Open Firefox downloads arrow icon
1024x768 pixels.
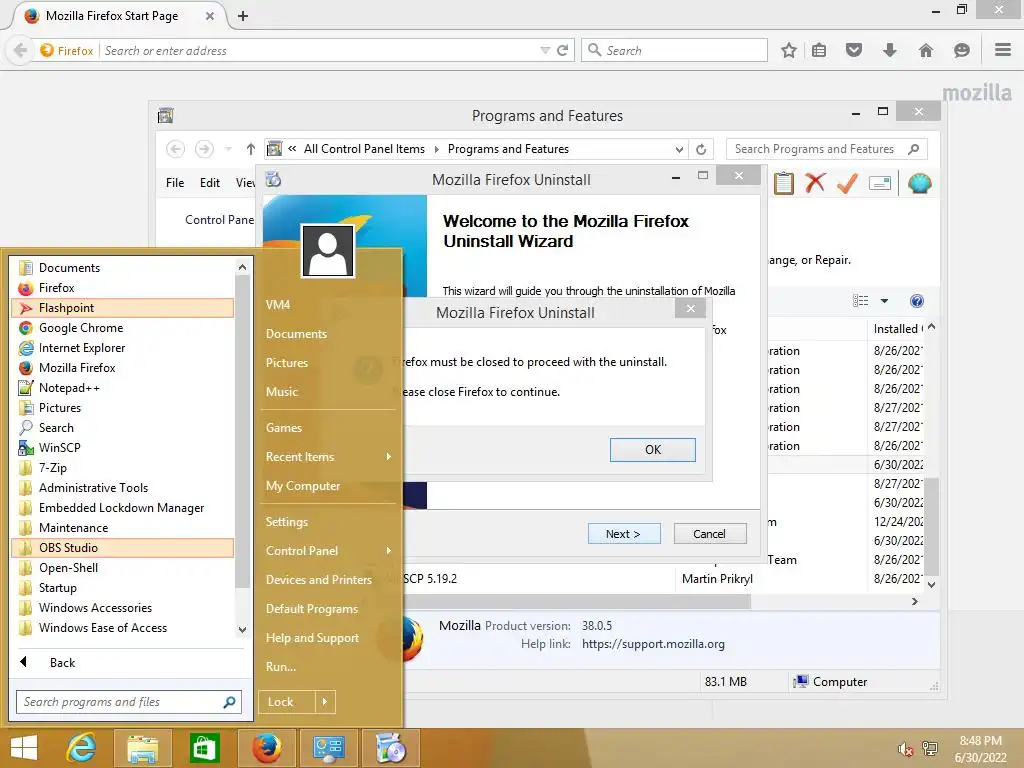(x=889, y=50)
